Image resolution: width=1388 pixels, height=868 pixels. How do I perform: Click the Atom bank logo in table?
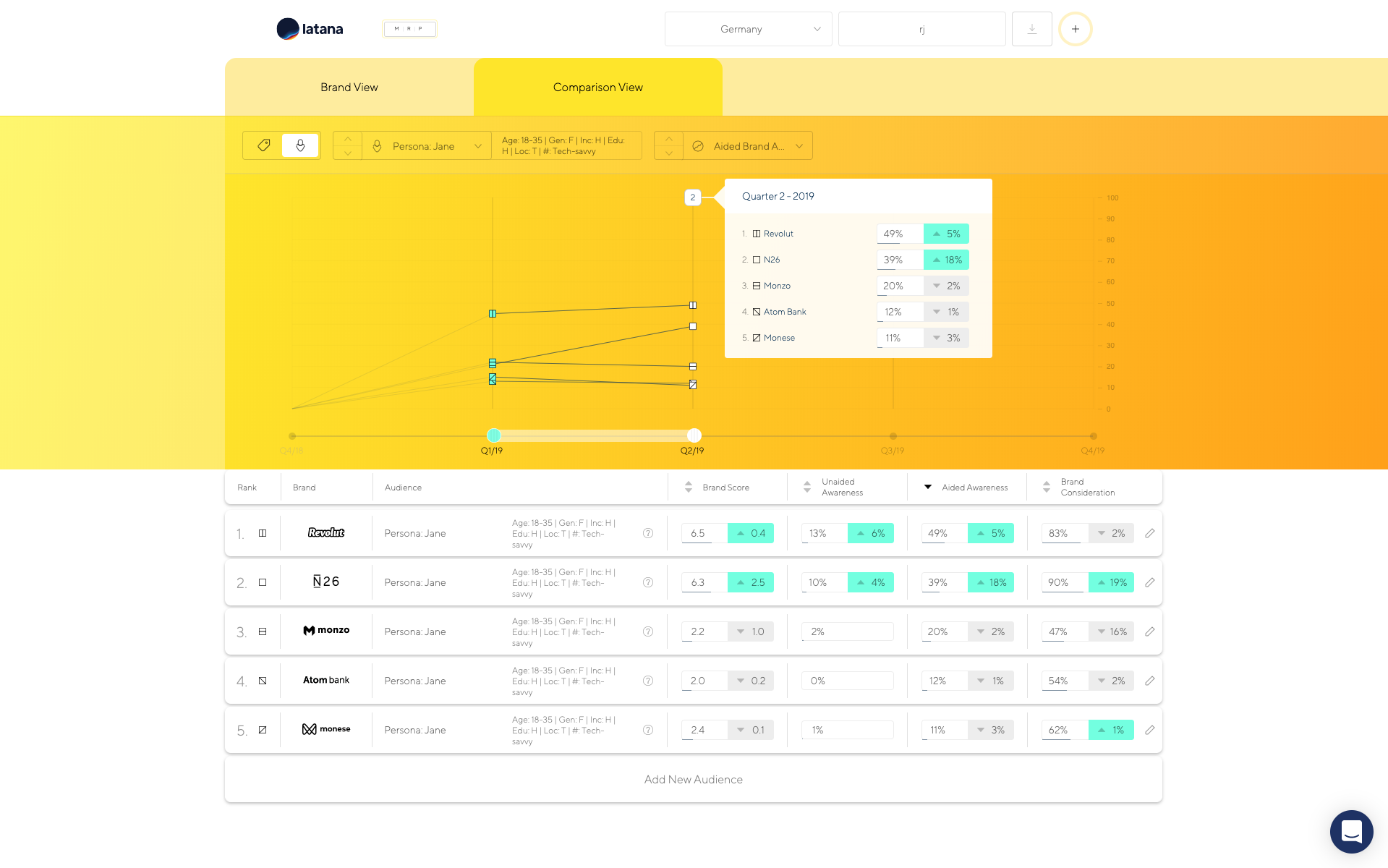click(326, 680)
